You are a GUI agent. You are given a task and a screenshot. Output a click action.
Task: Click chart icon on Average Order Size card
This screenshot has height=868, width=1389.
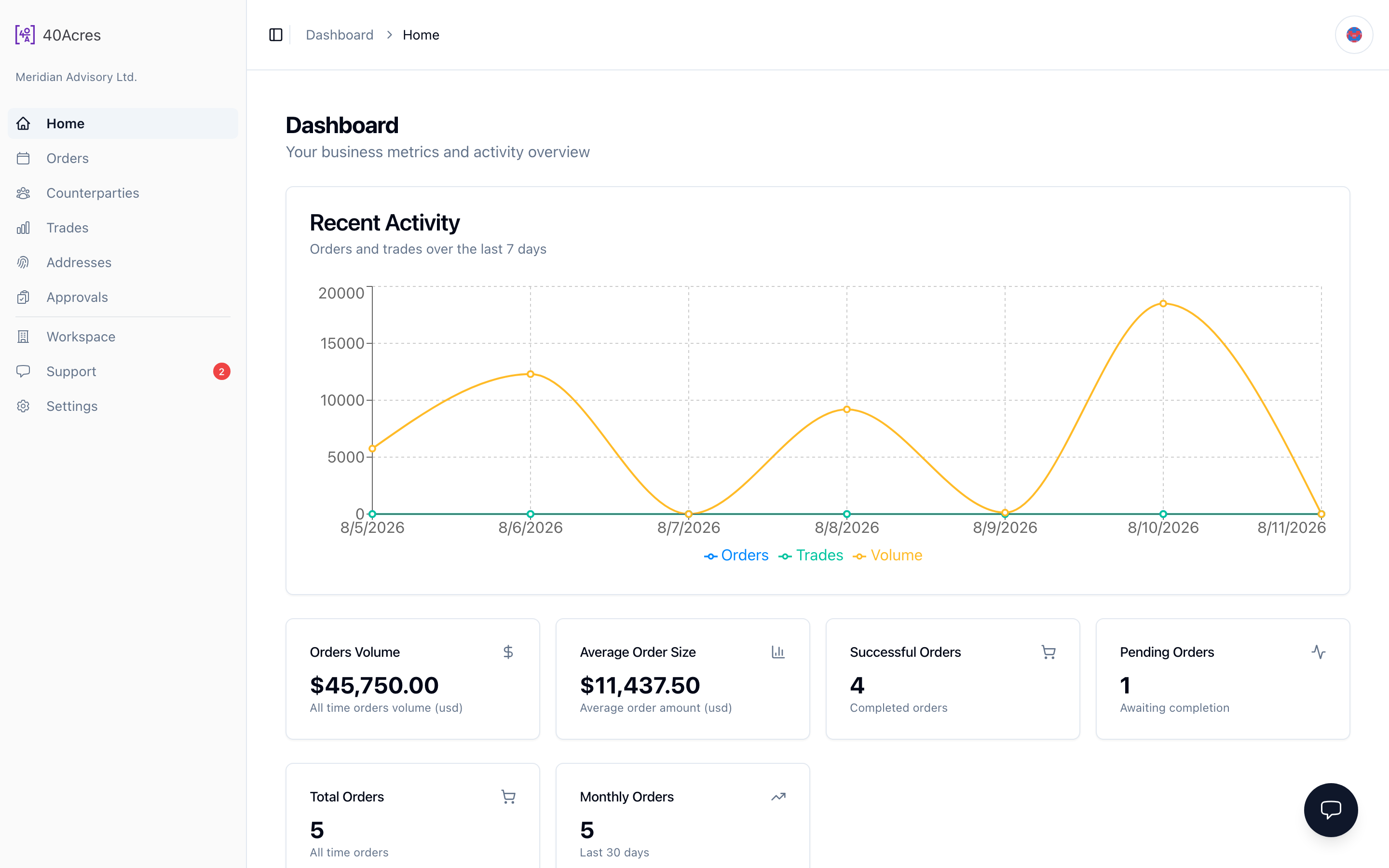click(778, 652)
